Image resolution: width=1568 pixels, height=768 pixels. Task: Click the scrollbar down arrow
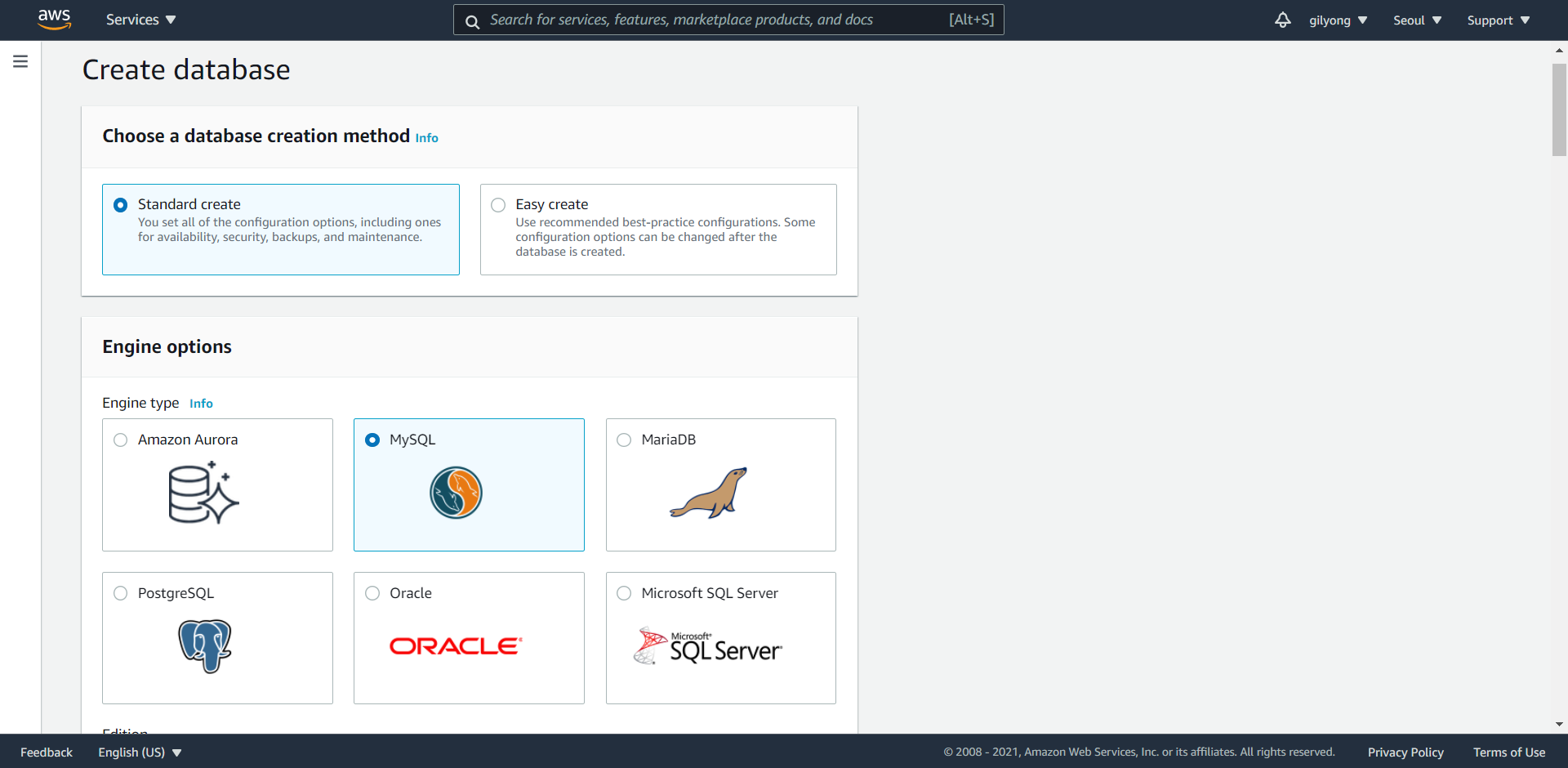tap(1559, 725)
